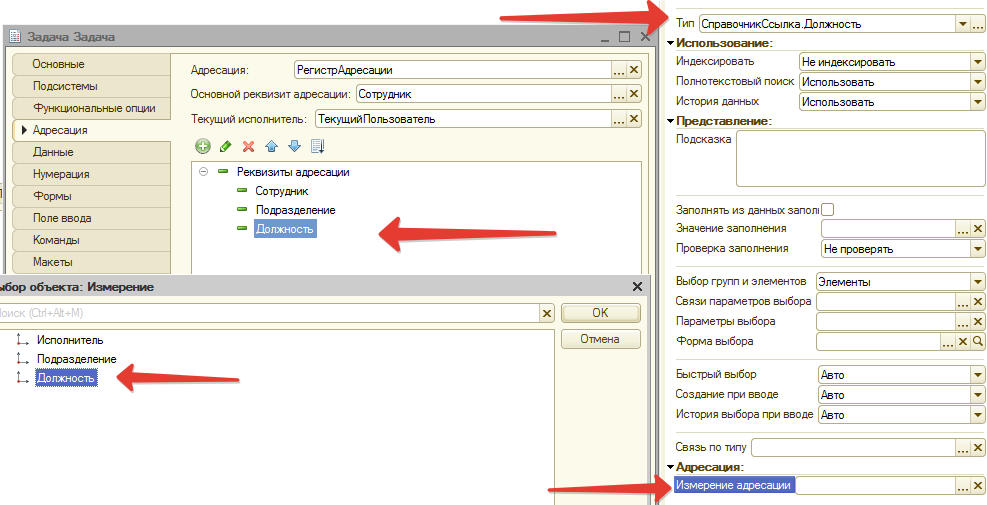Click the pencil Edit icon in the toolbar
Viewport: 987px width, 505px height.
(225, 147)
